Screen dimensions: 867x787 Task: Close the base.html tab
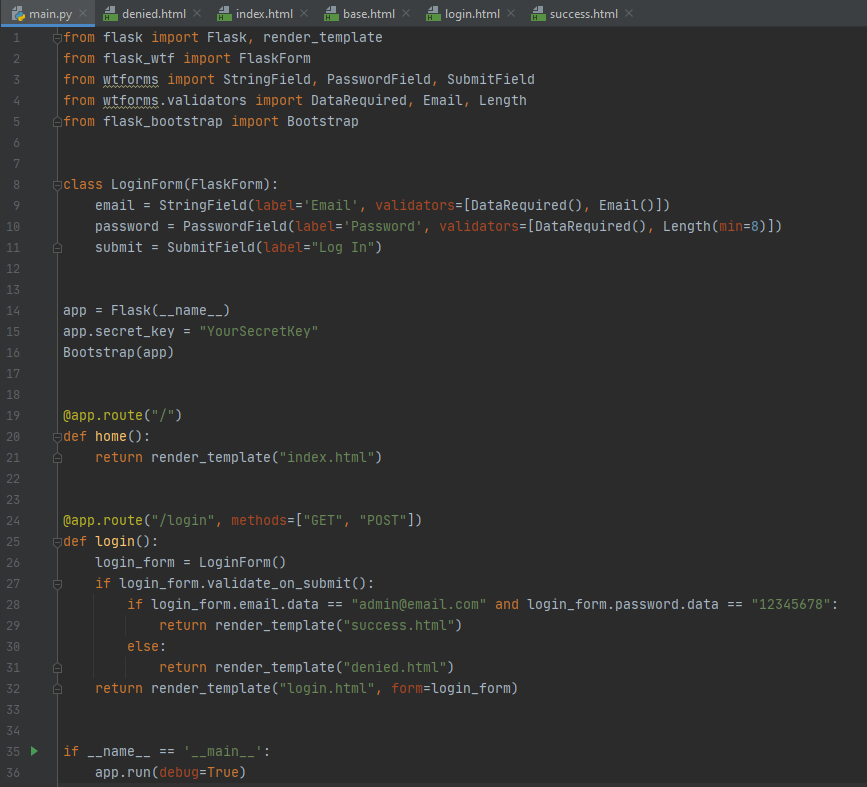[x=406, y=13]
